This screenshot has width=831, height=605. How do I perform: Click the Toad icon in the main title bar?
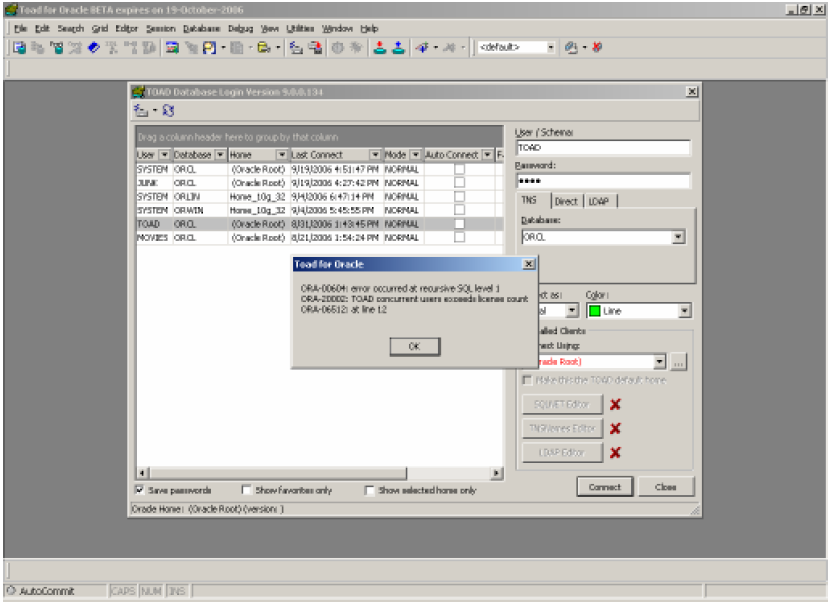point(11,10)
